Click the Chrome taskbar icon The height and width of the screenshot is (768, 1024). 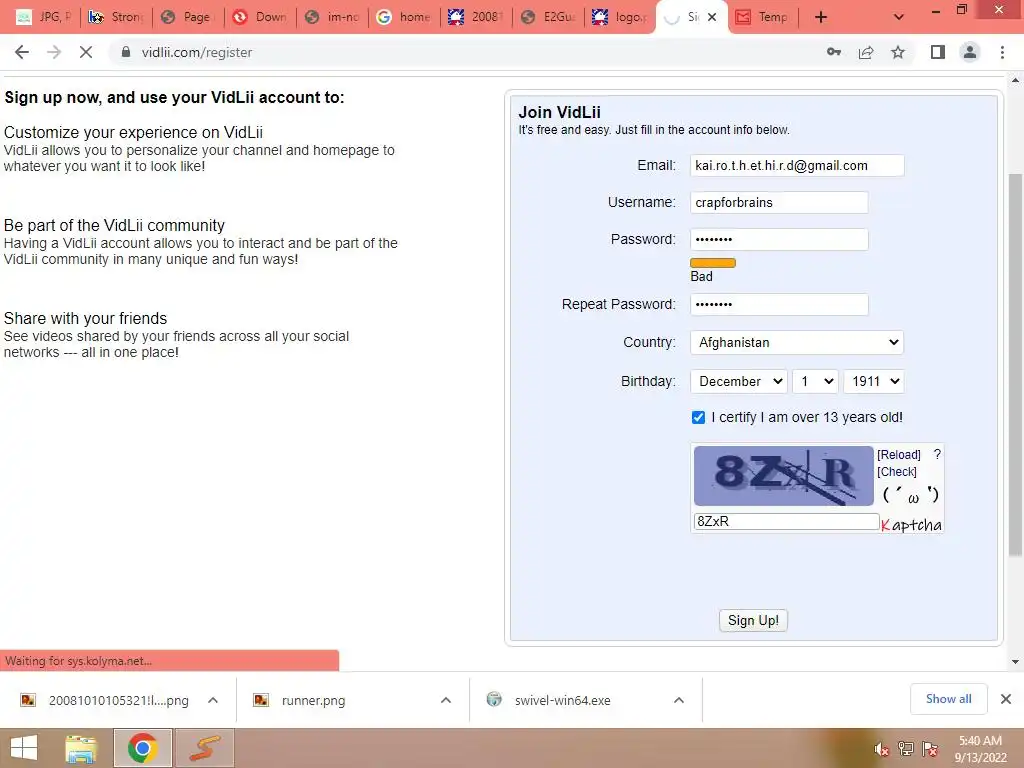pyautogui.click(x=142, y=748)
